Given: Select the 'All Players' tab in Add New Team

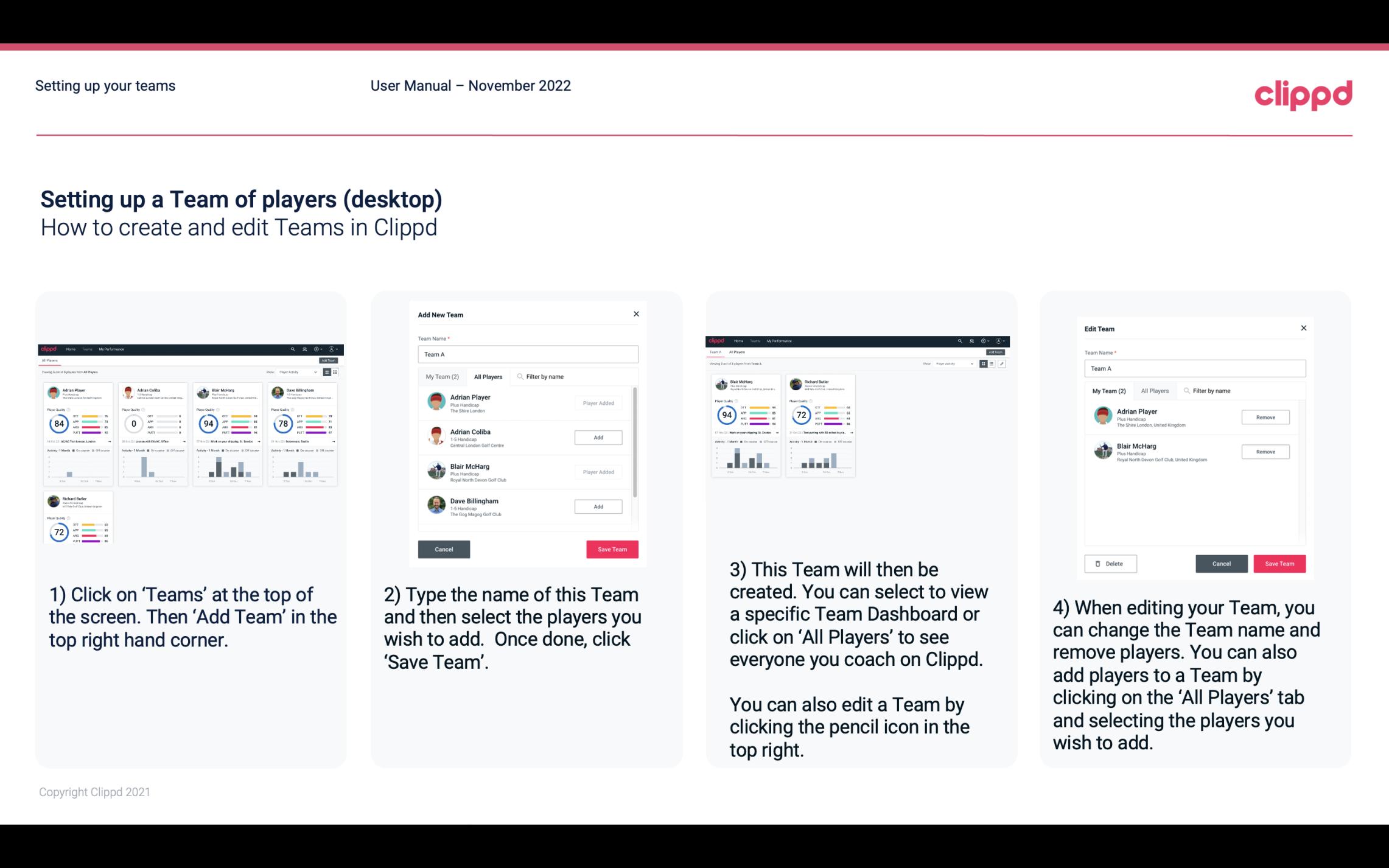Looking at the screenshot, I should coord(488,377).
